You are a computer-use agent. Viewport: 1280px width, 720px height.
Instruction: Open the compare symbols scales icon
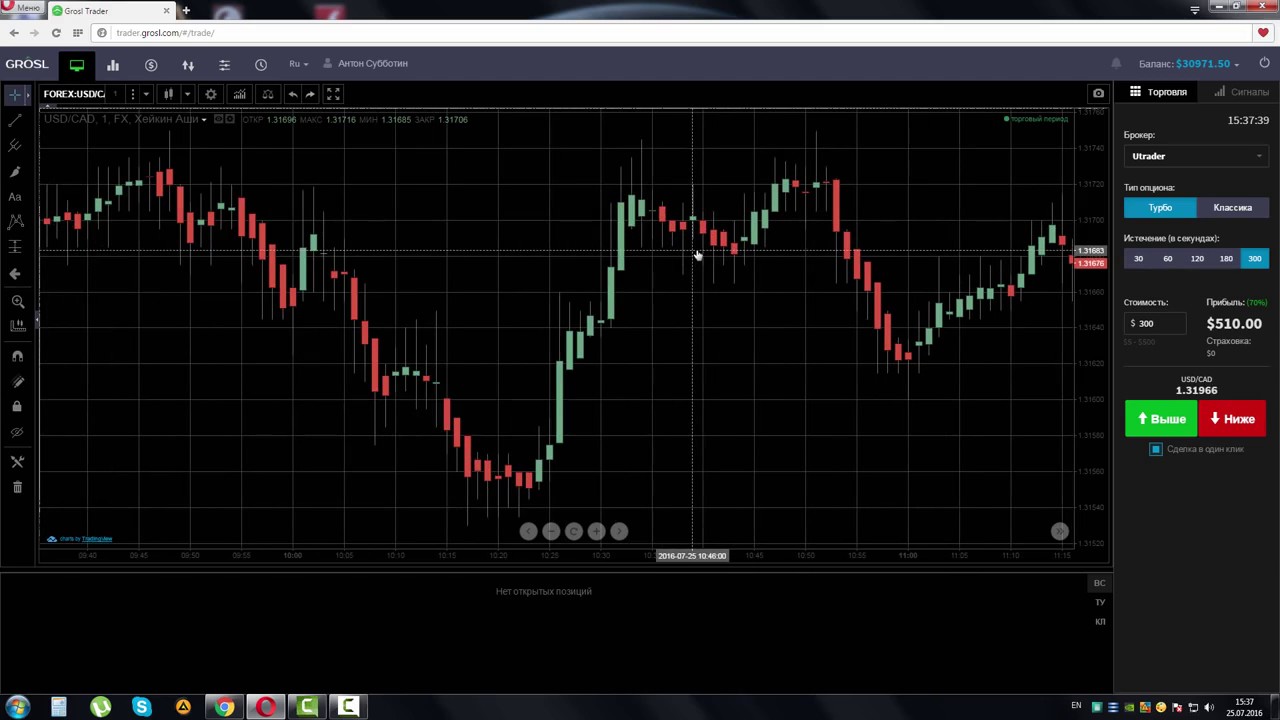[x=267, y=94]
